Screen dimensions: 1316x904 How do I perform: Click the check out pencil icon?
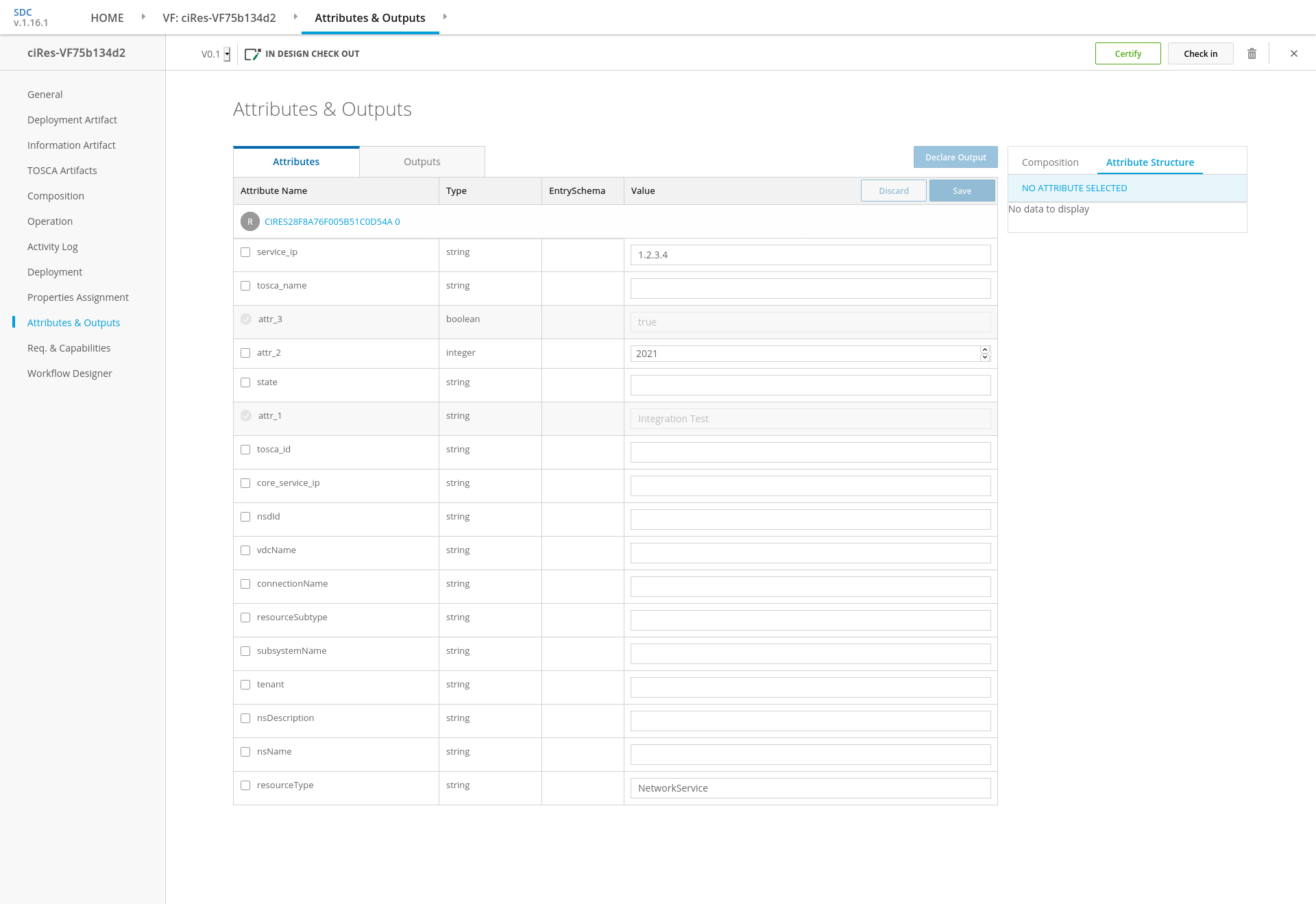click(x=252, y=54)
